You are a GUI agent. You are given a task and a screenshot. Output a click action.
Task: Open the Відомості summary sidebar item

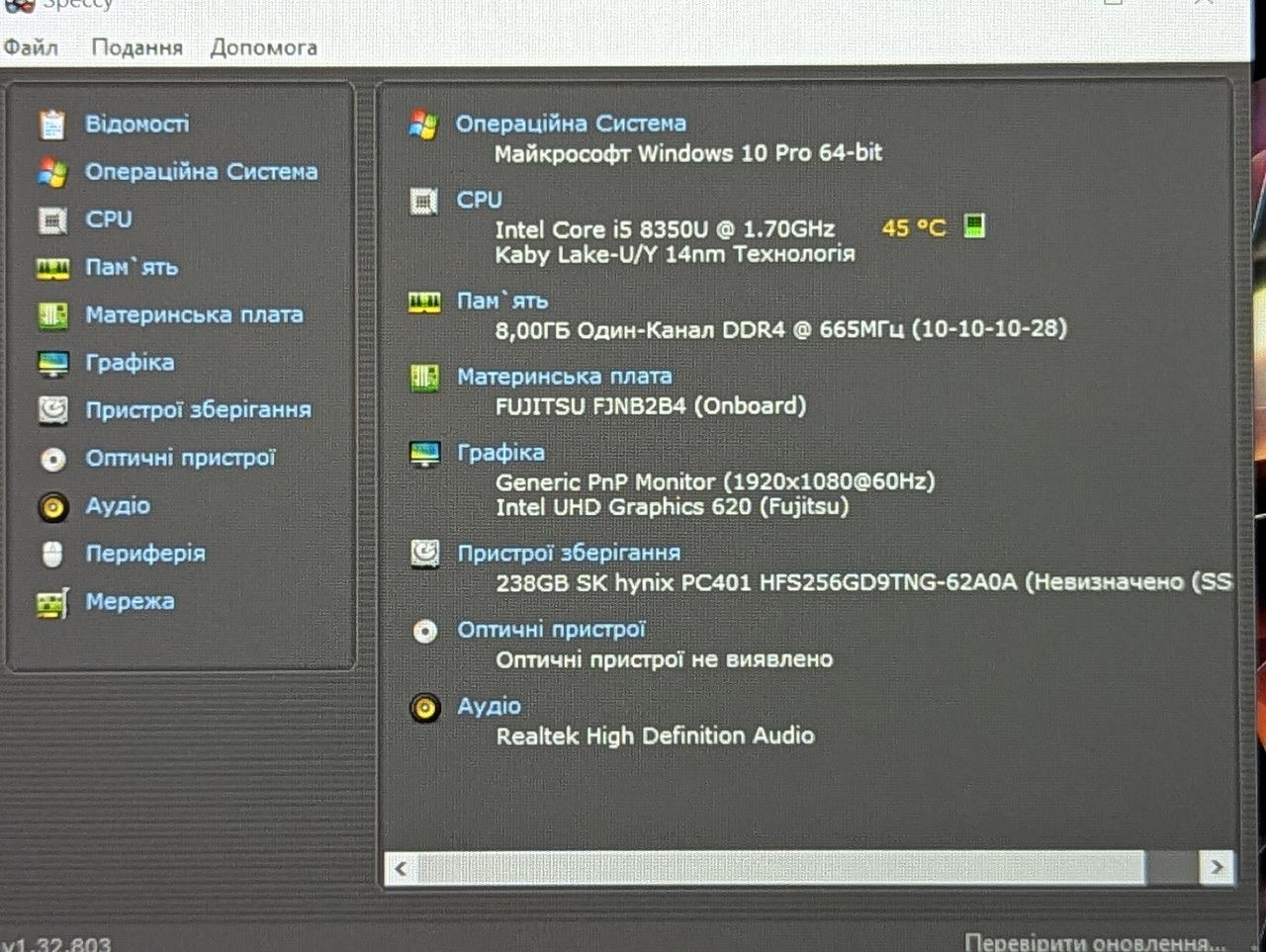[x=136, y=125]
